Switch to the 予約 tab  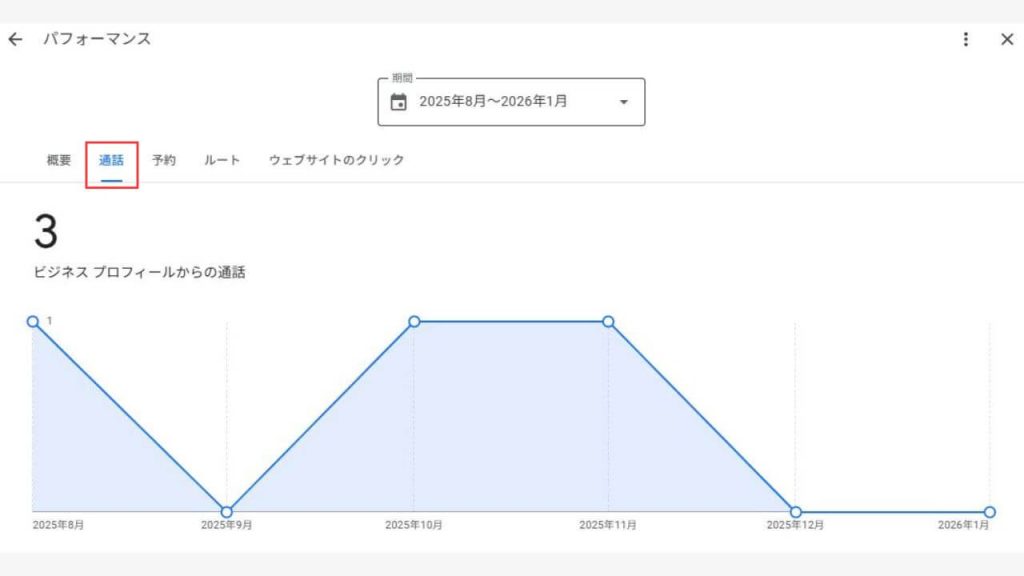tap(164, 160)
